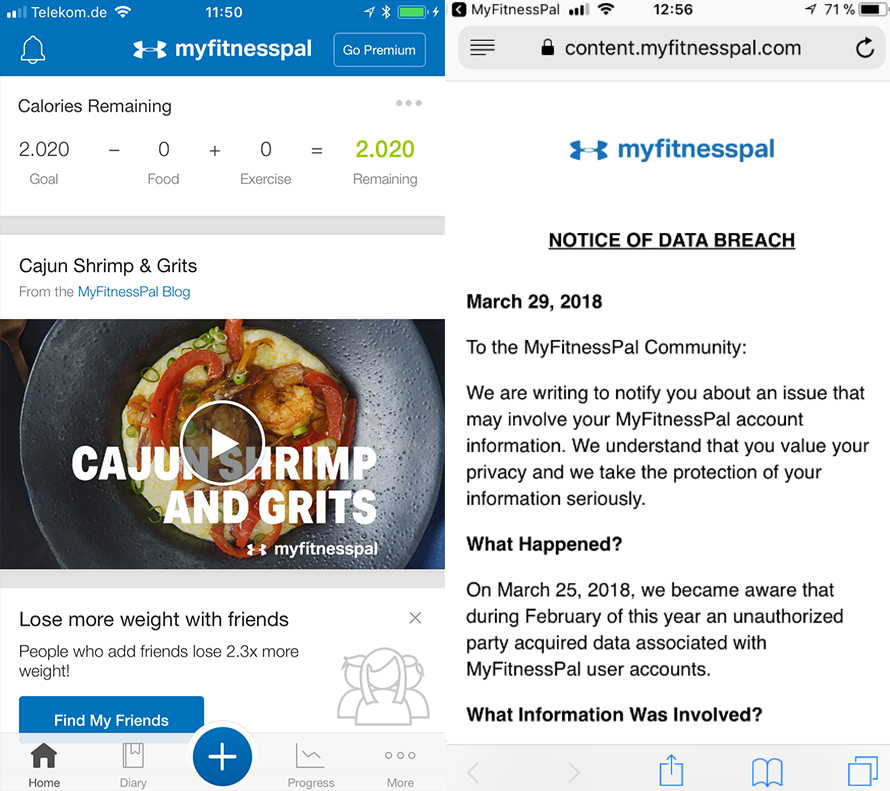The image size is (890, 791).
Task: Open the Progress tab
Action: [x=310, y=765]
